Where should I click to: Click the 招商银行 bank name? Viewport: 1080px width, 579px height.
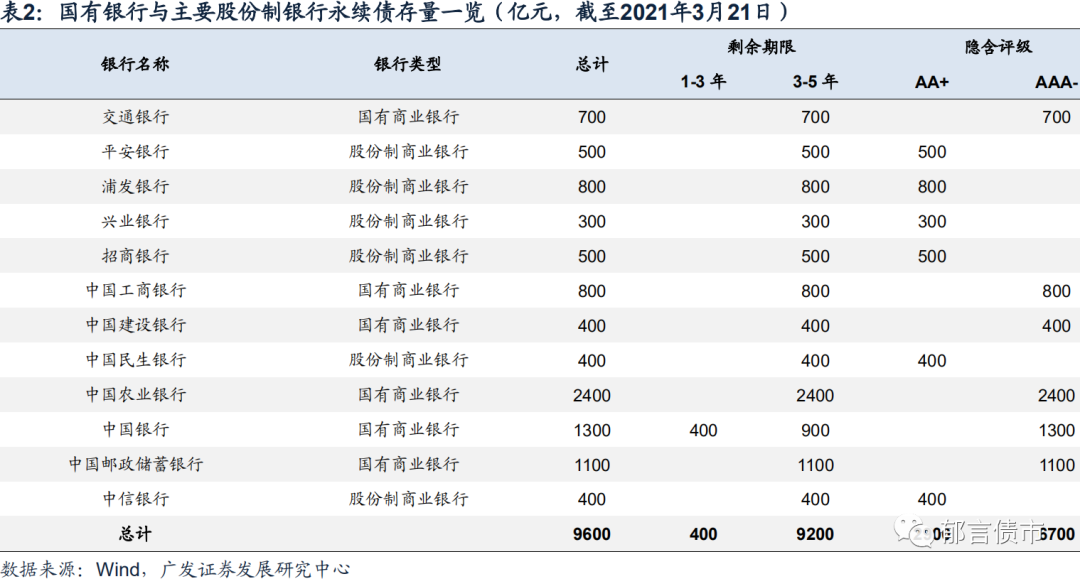(135, 256)
